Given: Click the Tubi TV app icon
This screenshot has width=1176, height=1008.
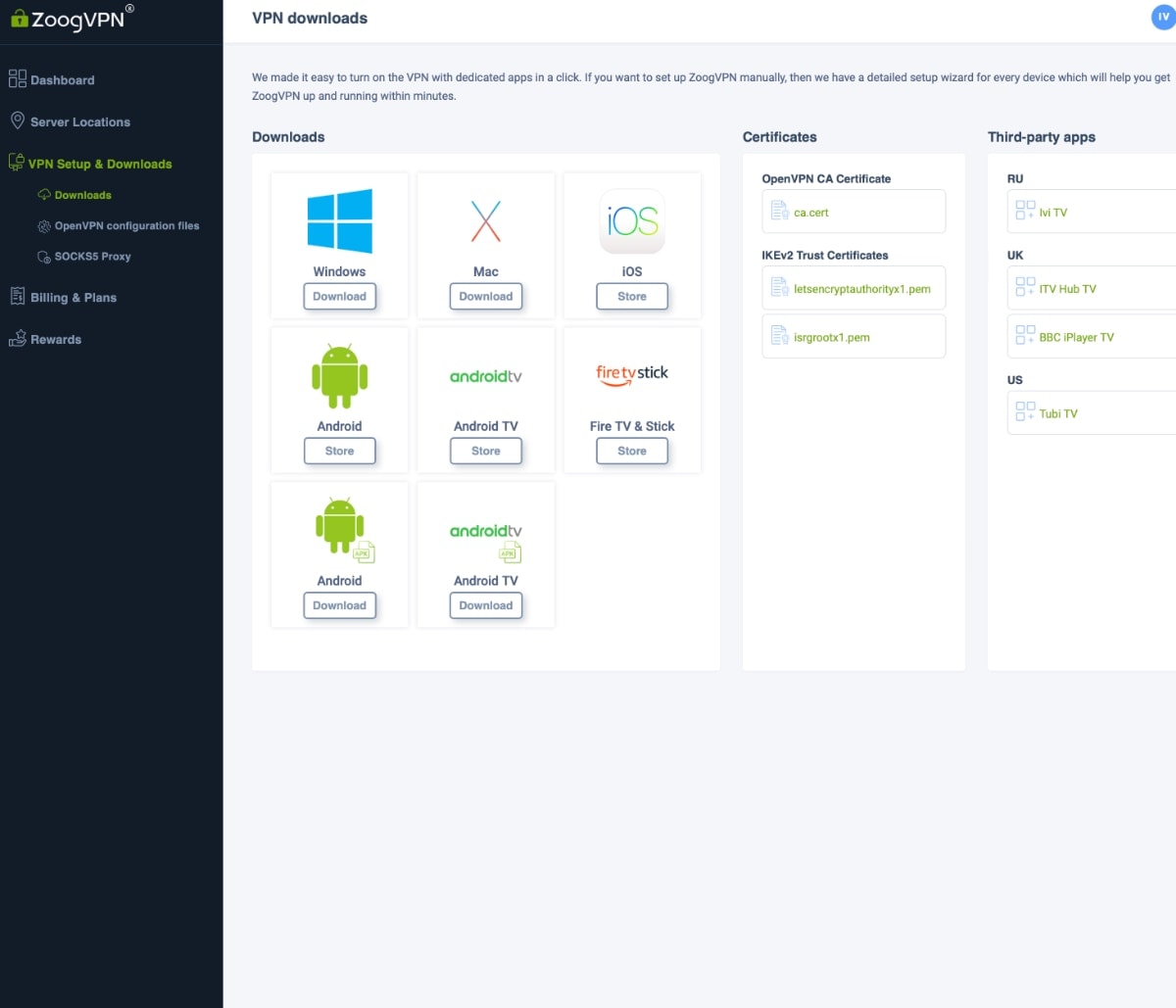Looking at the screenshot, I should click(x=1025, y=412).
